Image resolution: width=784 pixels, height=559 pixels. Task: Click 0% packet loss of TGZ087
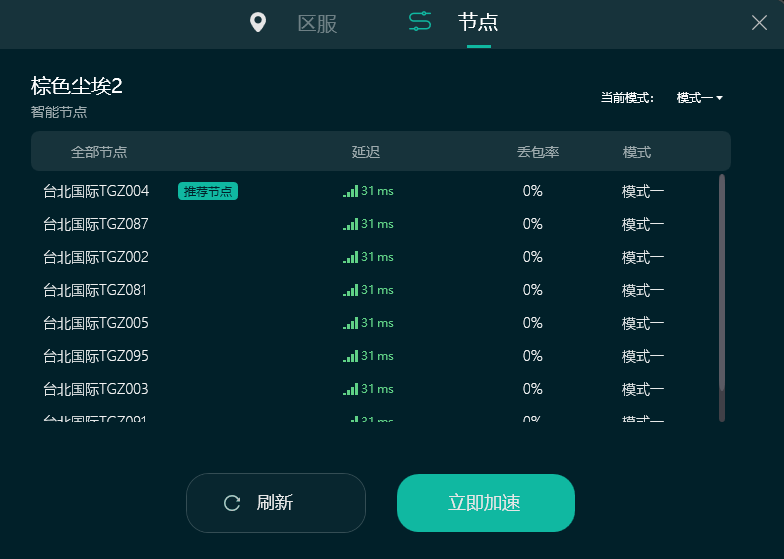coord(532,224)
